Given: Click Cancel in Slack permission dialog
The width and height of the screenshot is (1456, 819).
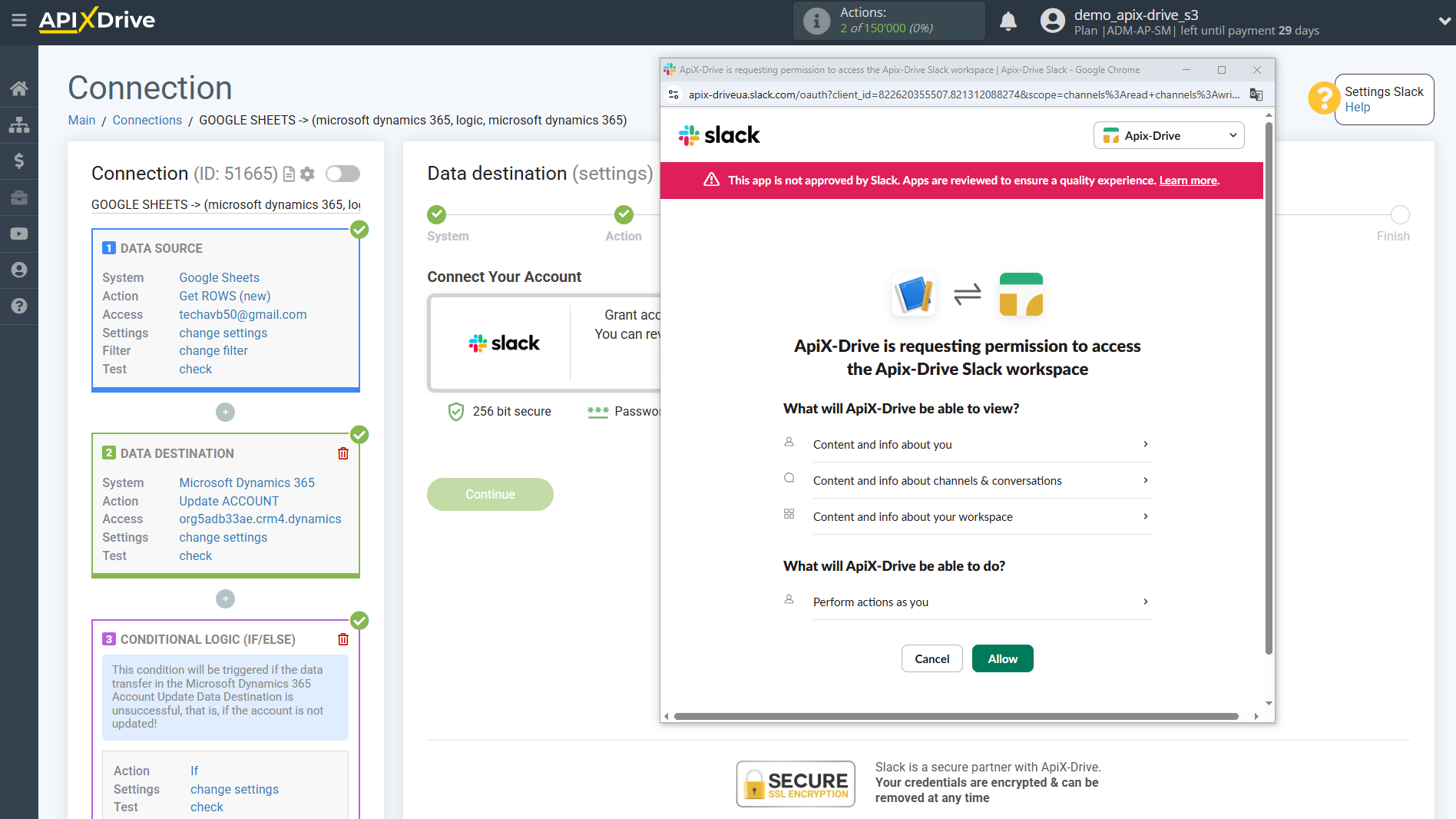Looking at the screenshot, I should [x=932, y=658].
